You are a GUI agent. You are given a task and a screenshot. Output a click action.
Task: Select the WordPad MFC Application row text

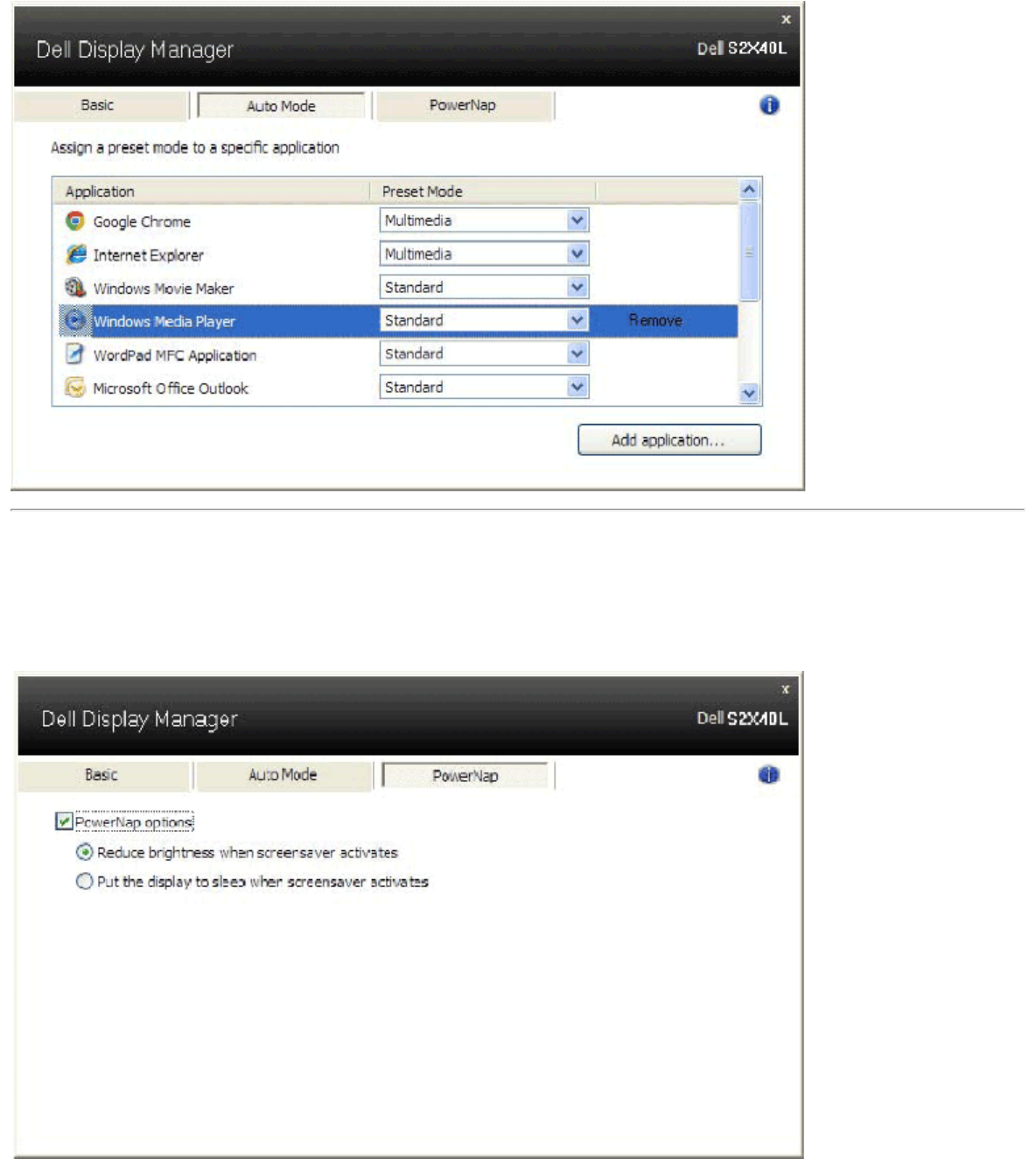coord(175,355)
